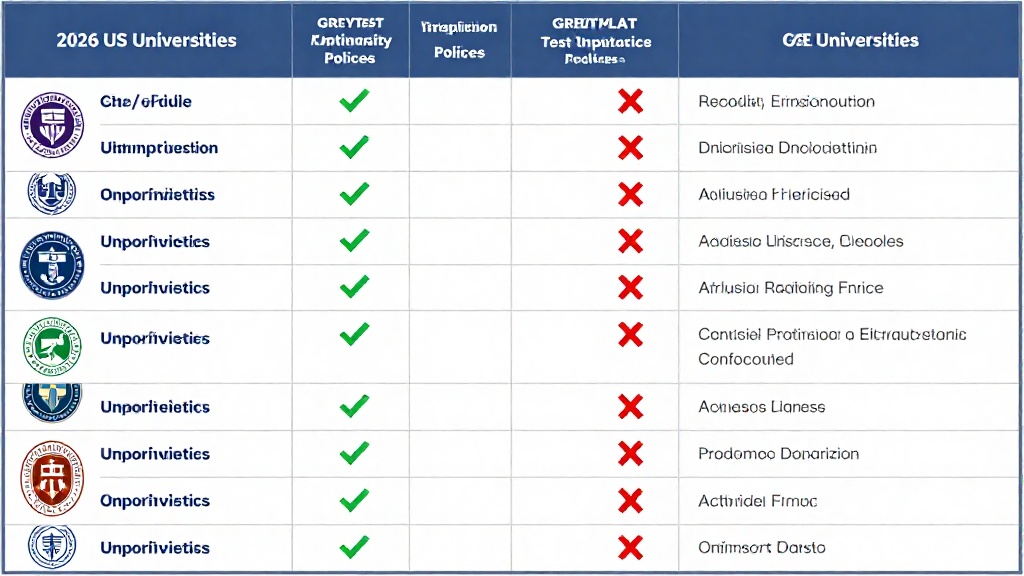1024x576 pixels.
Task: Open the Che/ePidle university link
Action: click(146, 102)
